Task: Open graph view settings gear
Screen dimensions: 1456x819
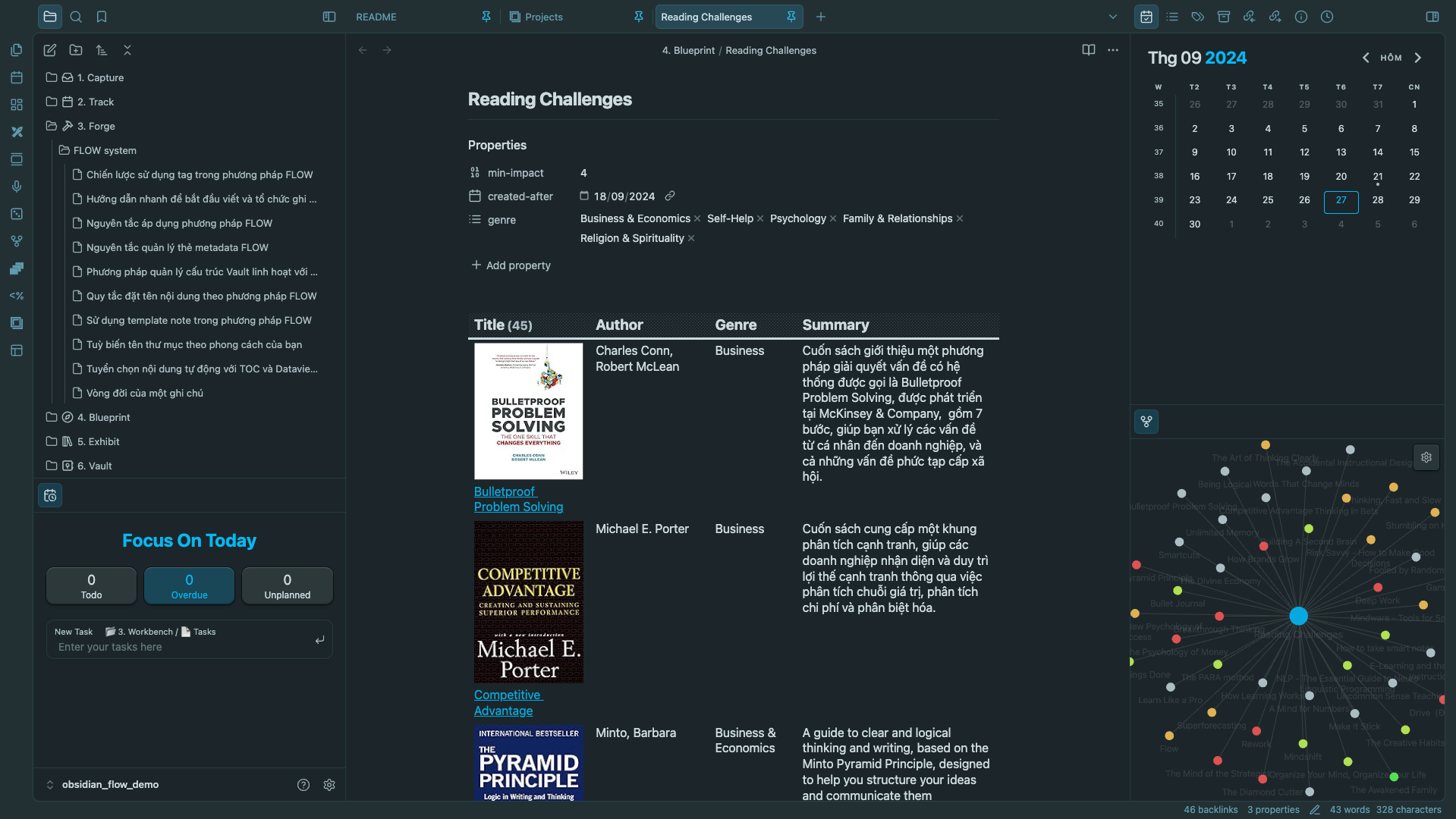Action: tap(1426, 457)
